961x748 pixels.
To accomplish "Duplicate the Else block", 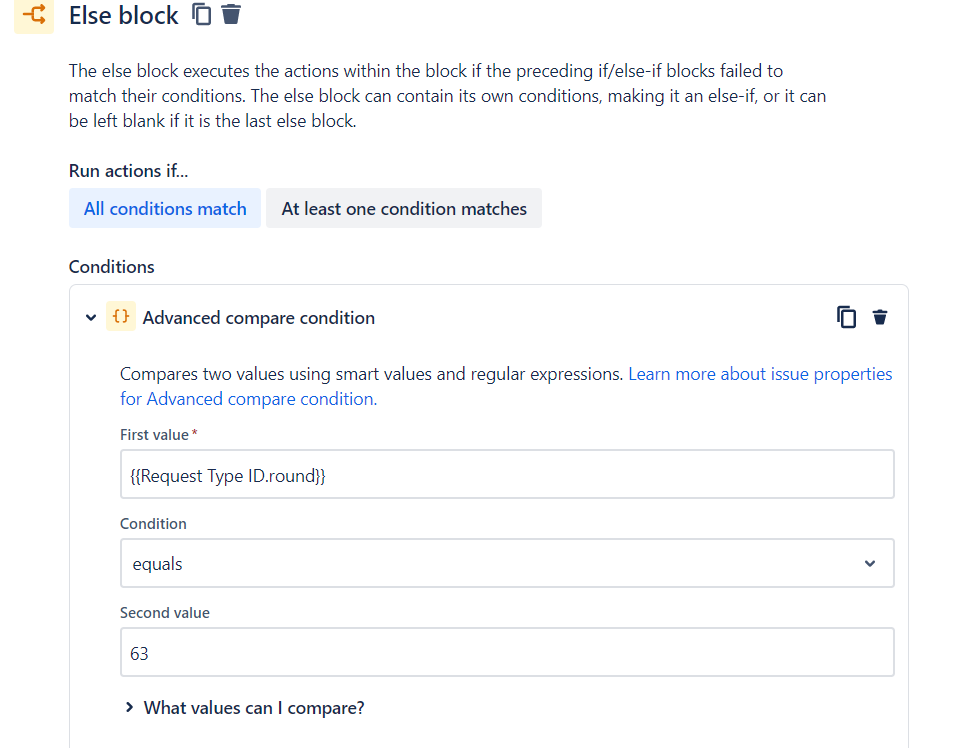I will tap(202, 14).
